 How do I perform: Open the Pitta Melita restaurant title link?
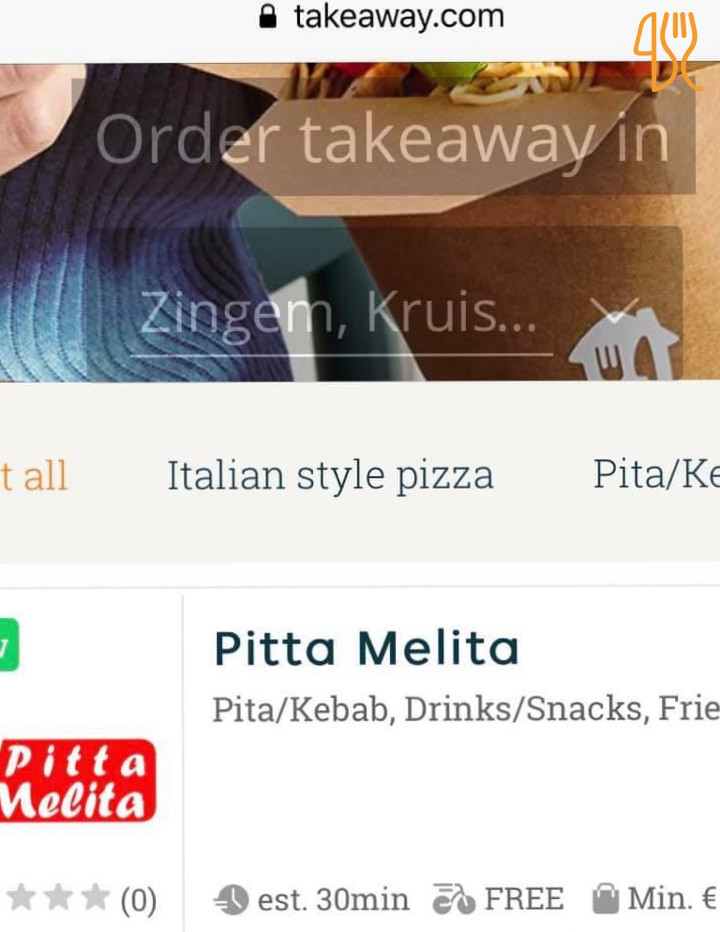pyautogui.click(x=366, y=648)
